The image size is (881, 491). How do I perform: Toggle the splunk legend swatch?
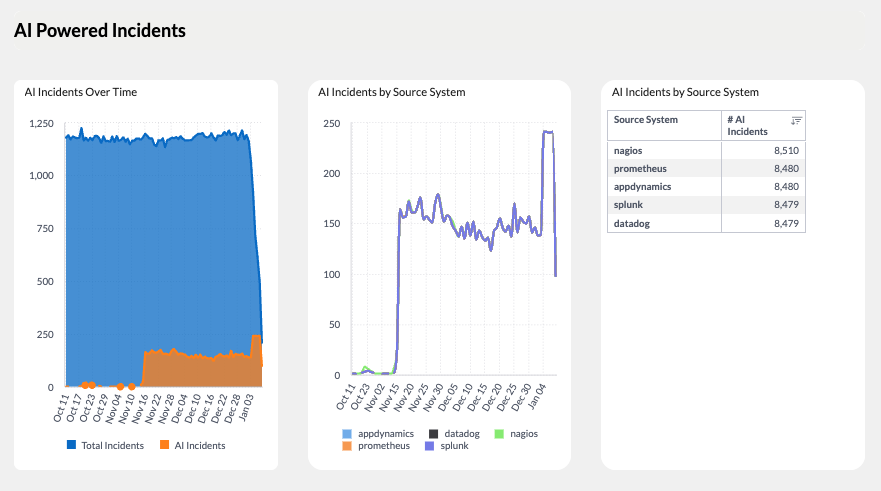tap(429, 446)
